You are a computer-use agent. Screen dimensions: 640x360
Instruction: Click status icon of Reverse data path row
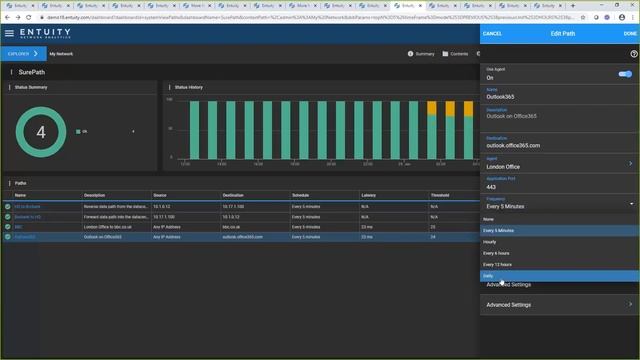[8, 207]
